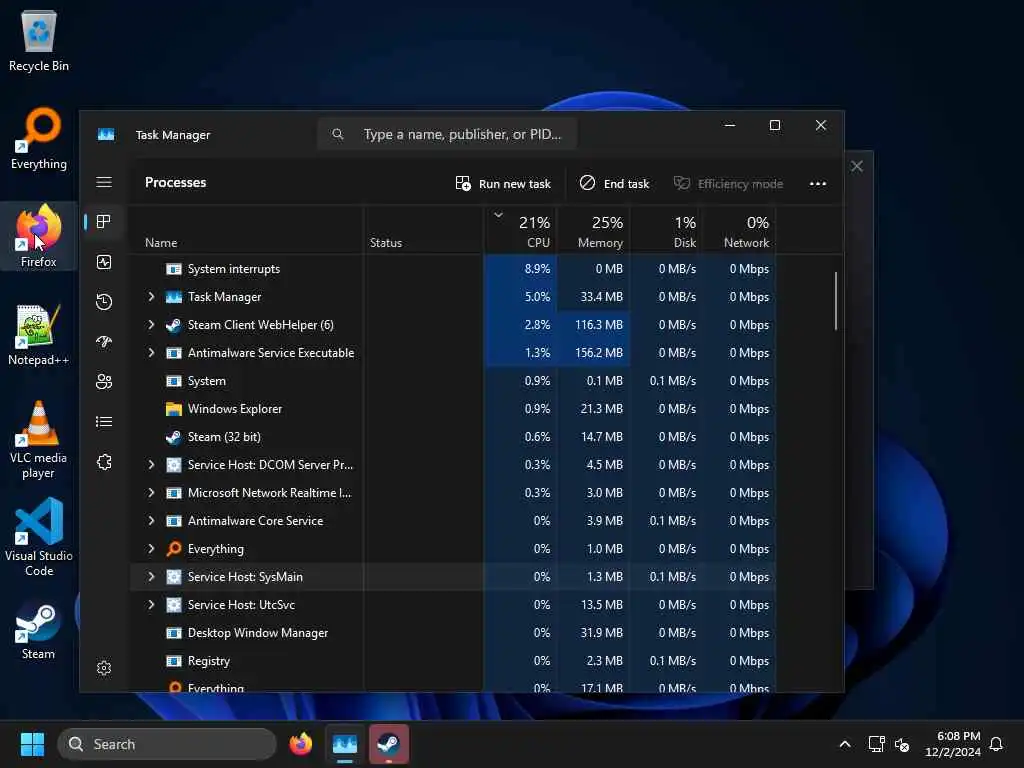Click the 156.2 MB memory cell
The height and width of the screenshot is (768, 1024).
(x=594, y=353)
